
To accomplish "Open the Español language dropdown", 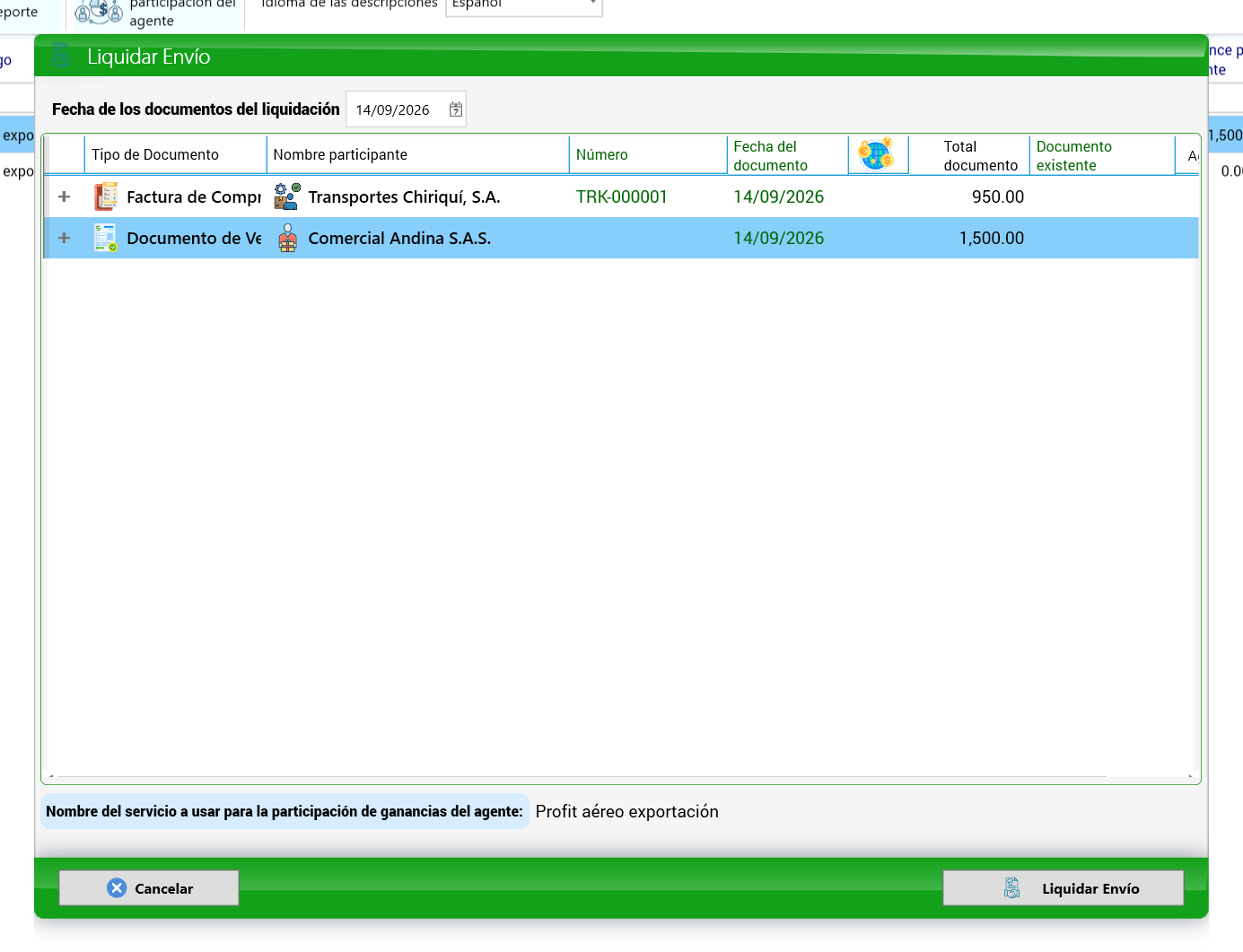I will pos(593,4).
